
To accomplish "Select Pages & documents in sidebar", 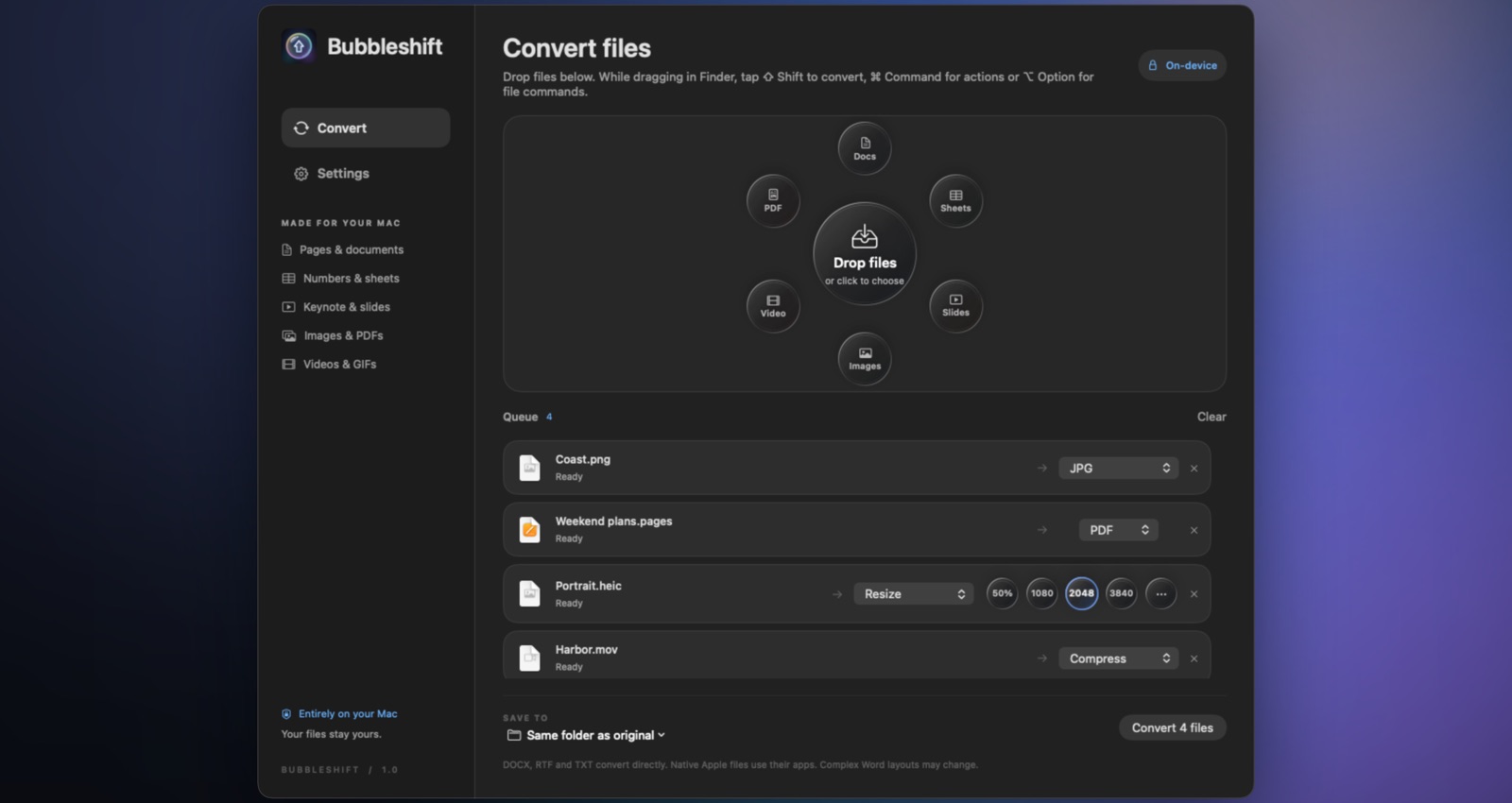I will [x=343, y=249].
